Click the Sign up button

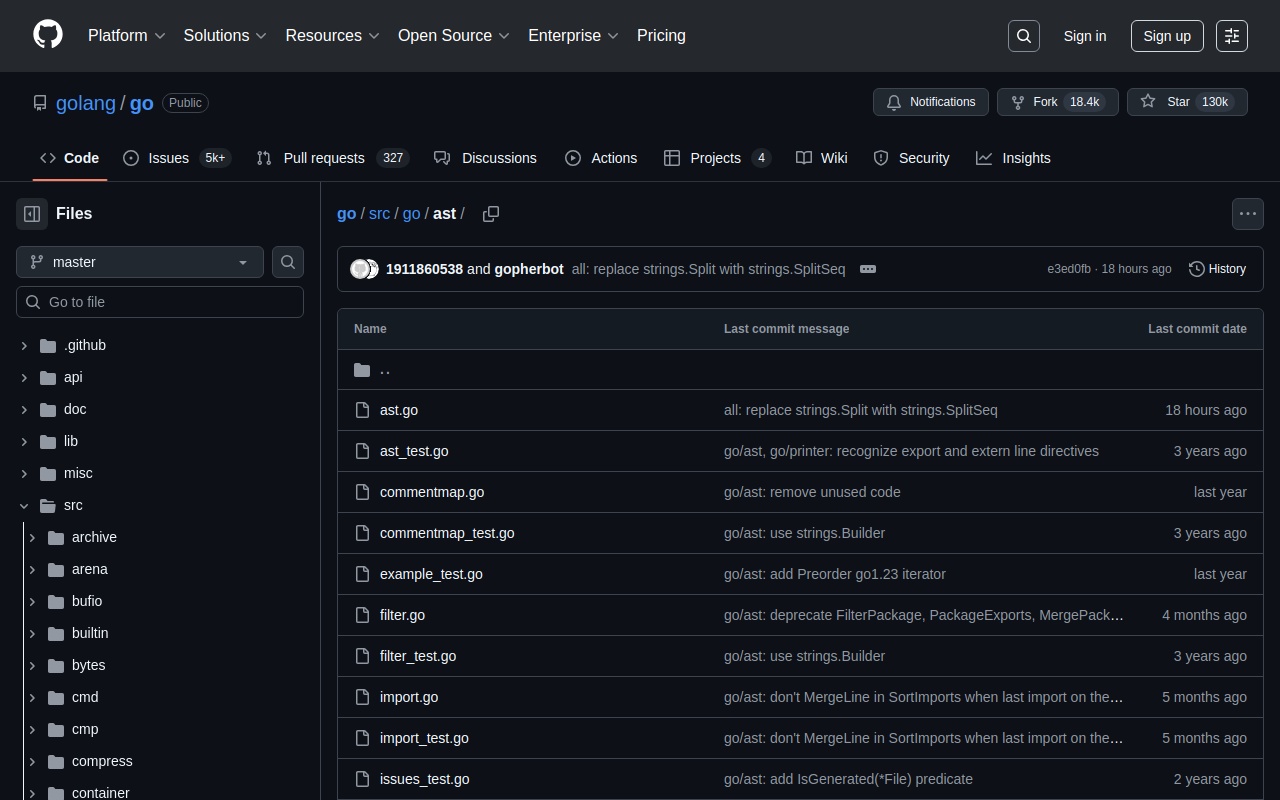click(x=1166, y=36)
